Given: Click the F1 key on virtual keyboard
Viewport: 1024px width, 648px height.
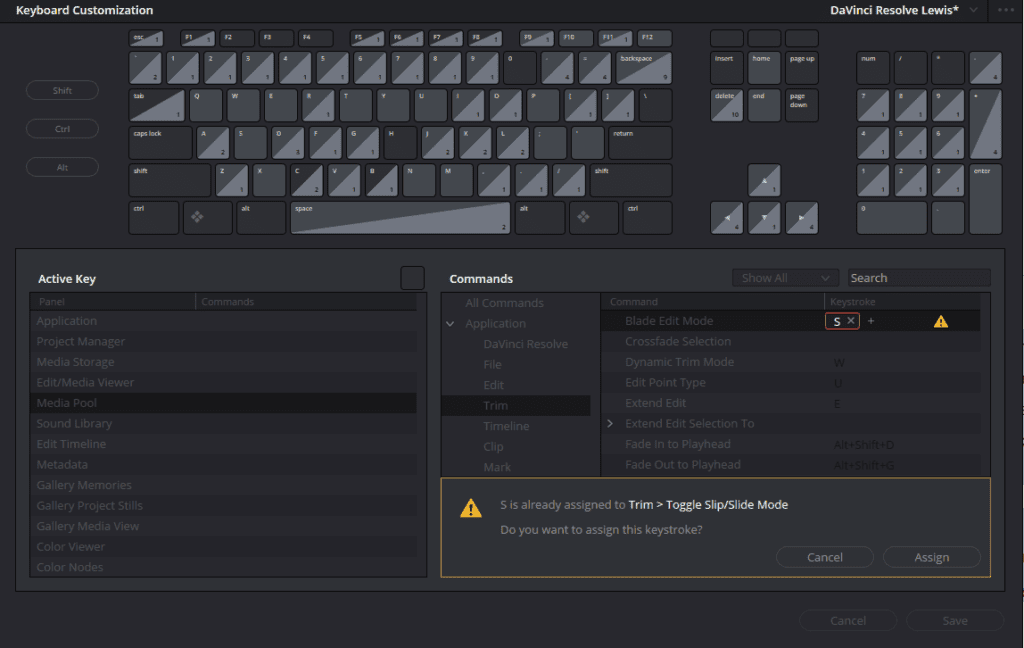Looking at the screenshot, I should point(197,38).
